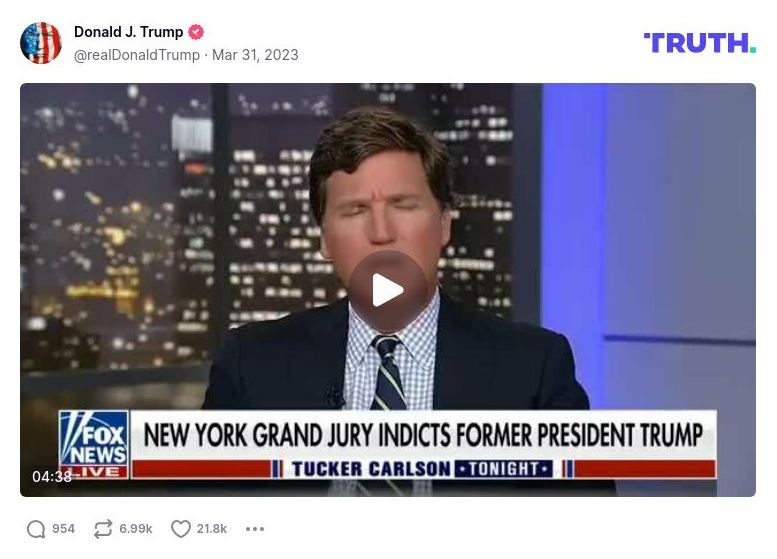Like the post with the heart icon
This screenshot has height=559, width=777.
(x=181, y=529)
